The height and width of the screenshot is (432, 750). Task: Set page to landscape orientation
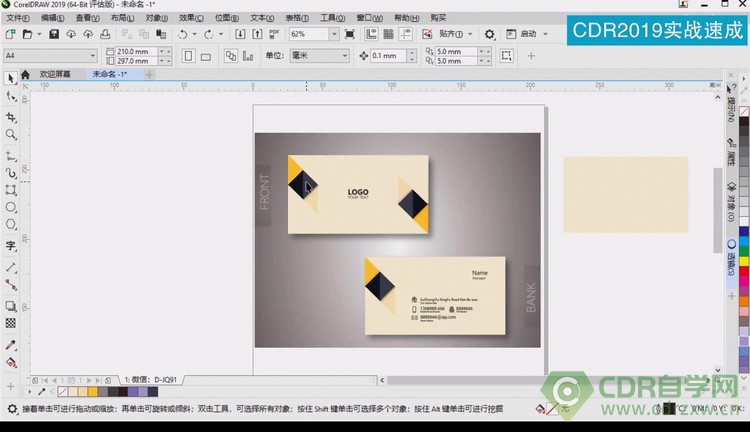click(x=206, y=56)
